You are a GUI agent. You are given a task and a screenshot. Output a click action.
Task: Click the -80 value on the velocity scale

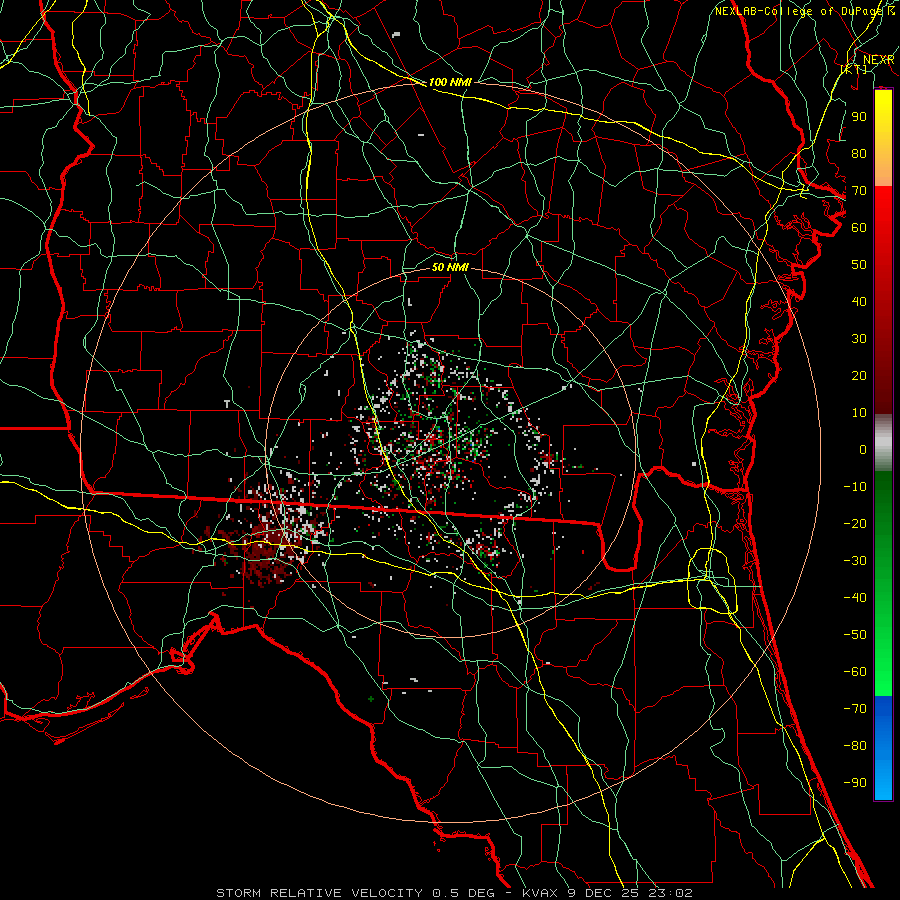(855, 746)
